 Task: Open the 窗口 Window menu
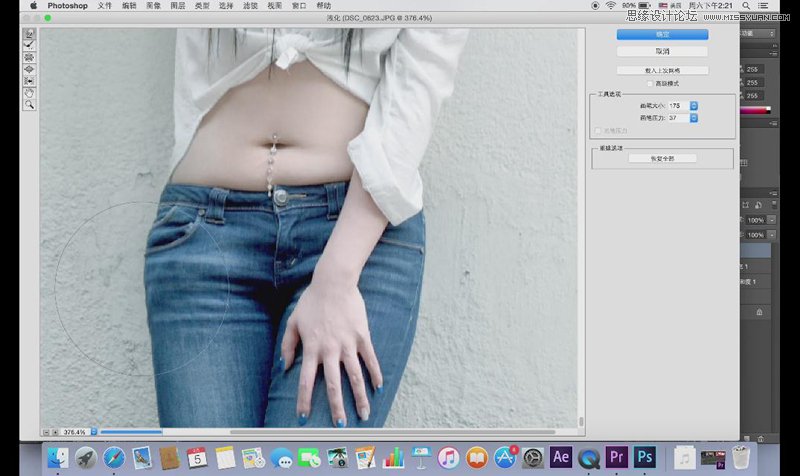click(299, 6)
